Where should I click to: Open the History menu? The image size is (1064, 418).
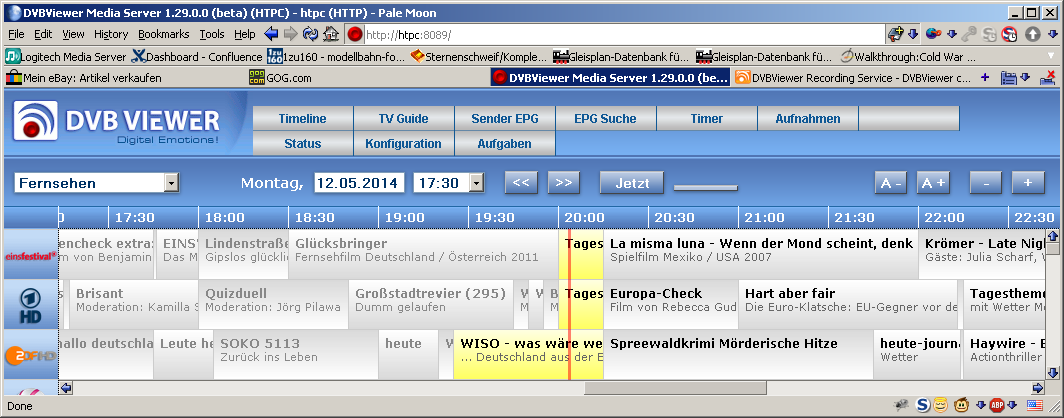click(111, 34)
